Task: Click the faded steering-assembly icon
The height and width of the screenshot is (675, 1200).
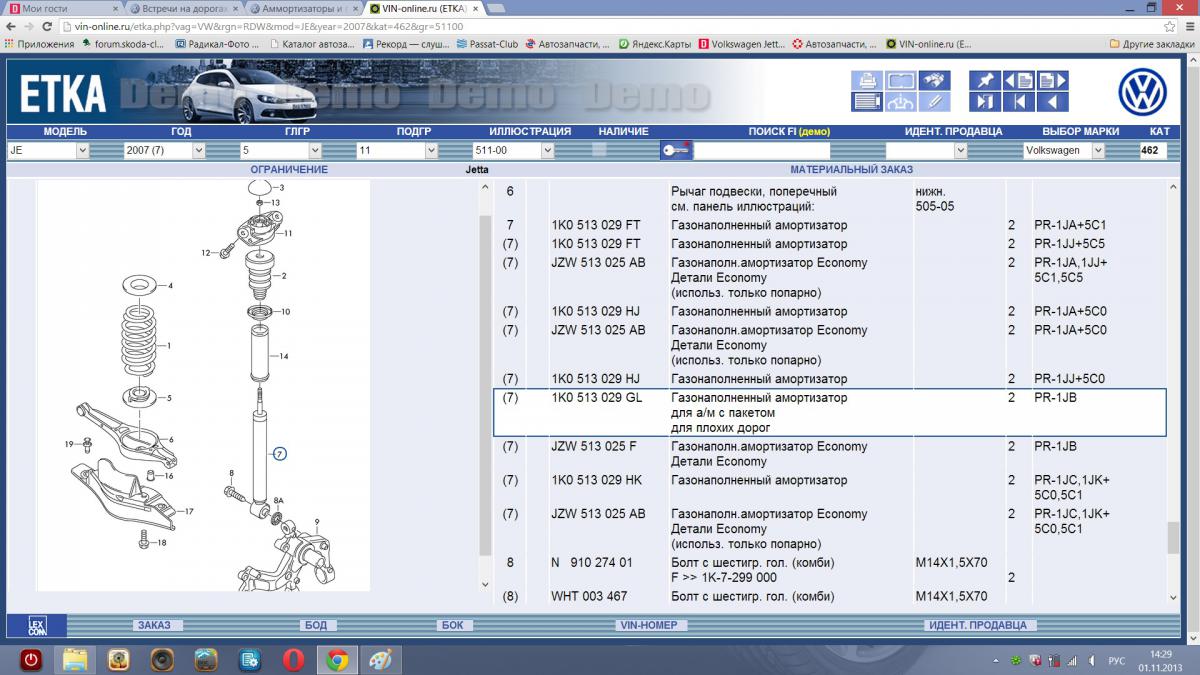Action: click(901, 102)
